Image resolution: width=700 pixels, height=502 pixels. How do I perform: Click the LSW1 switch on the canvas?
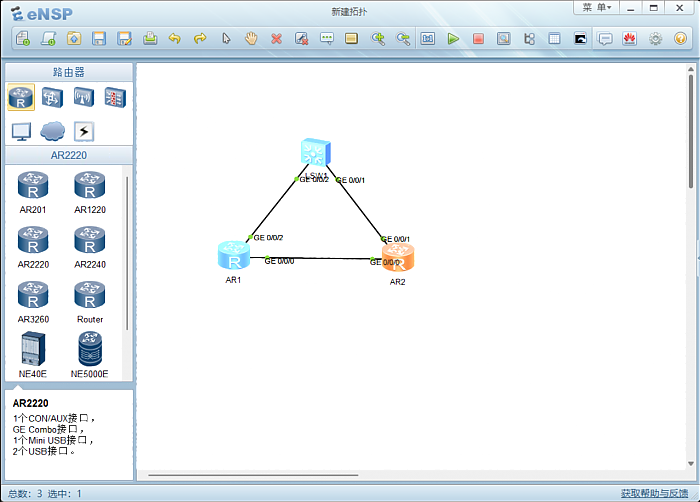(x=315, y=152)
